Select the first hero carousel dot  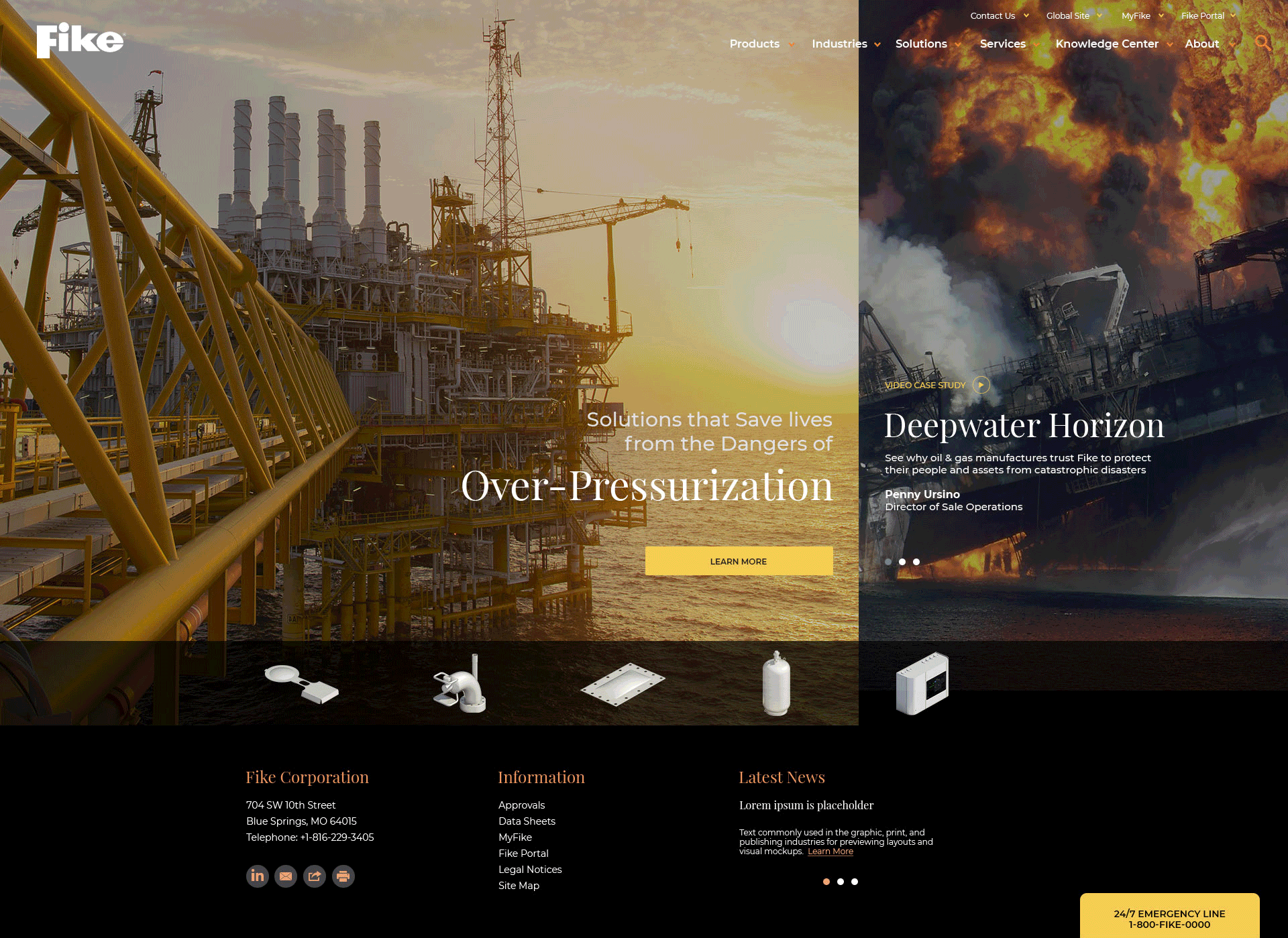pyautogui.click(x=888, y=562)
